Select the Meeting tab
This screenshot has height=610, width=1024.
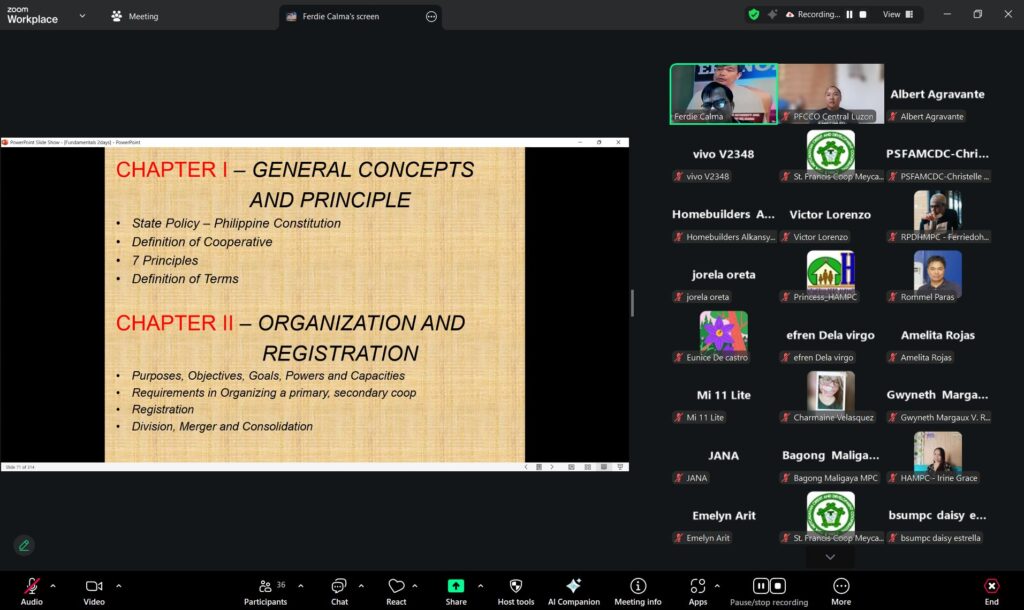click(135, 16)
